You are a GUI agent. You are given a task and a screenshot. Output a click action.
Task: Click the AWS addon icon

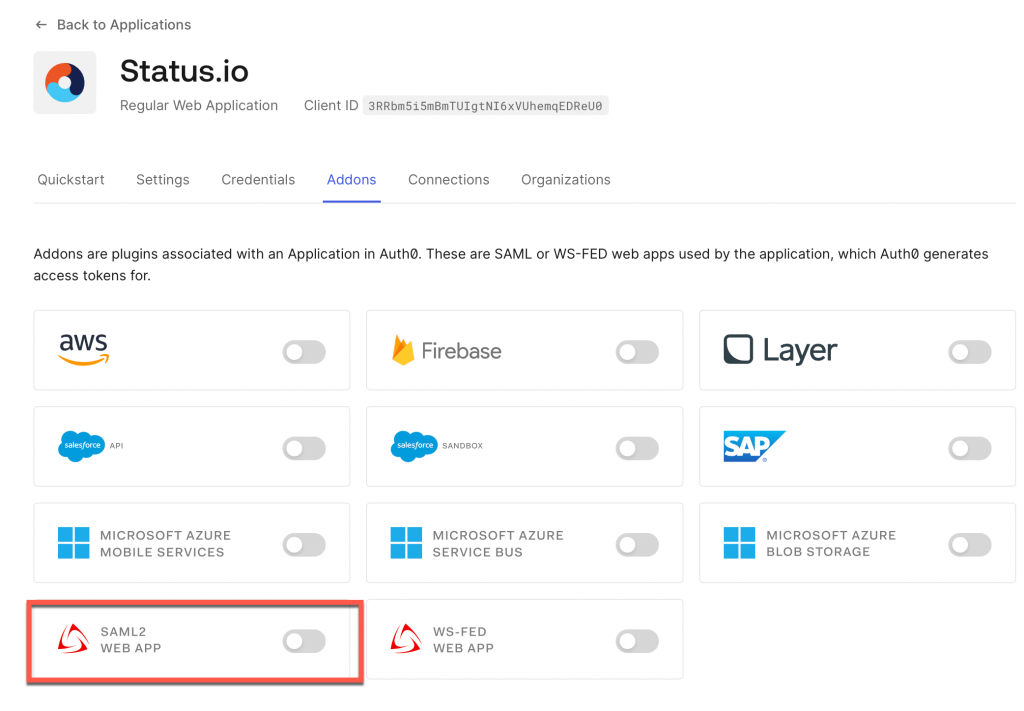click(84, 350)
